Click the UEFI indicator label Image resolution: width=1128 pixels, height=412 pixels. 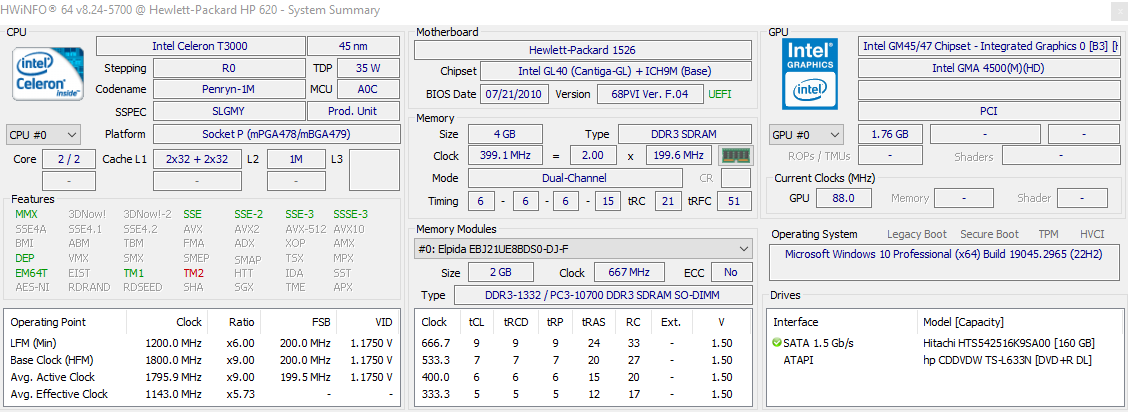(720, 94)
